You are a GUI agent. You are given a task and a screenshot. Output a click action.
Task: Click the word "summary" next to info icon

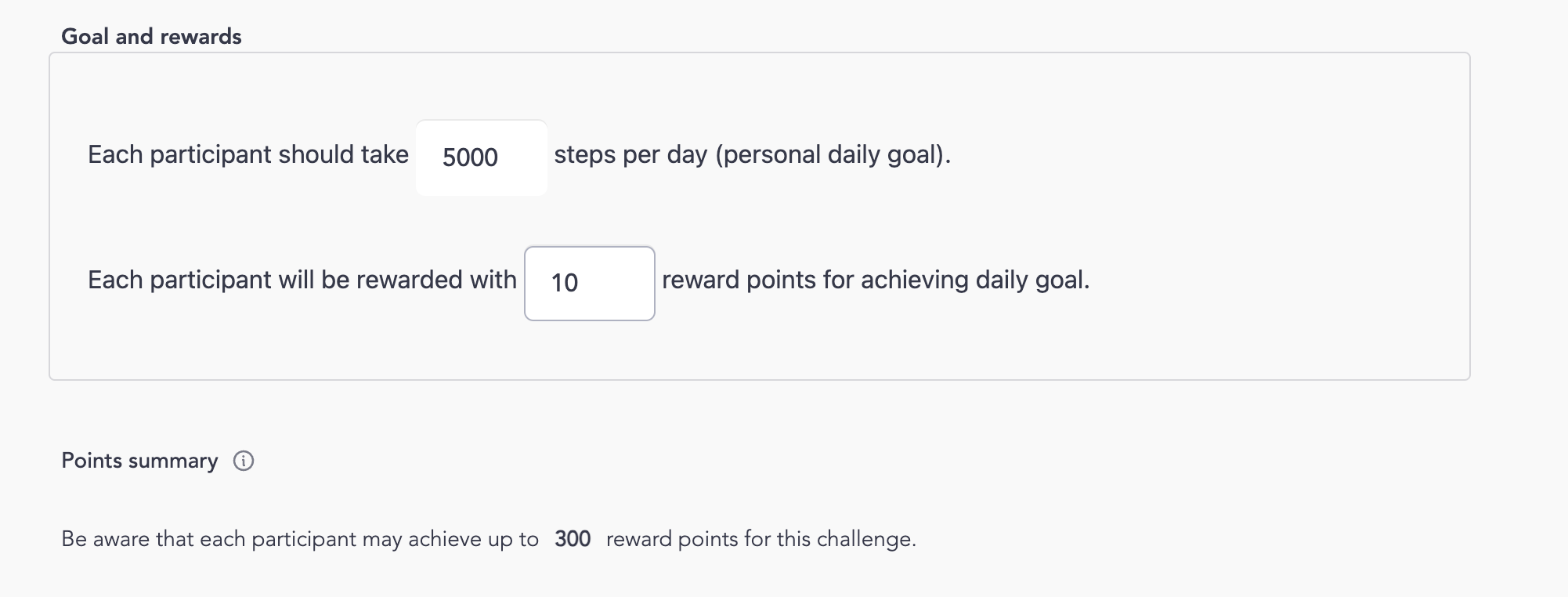pyautogui.click(x=173, y=461)
